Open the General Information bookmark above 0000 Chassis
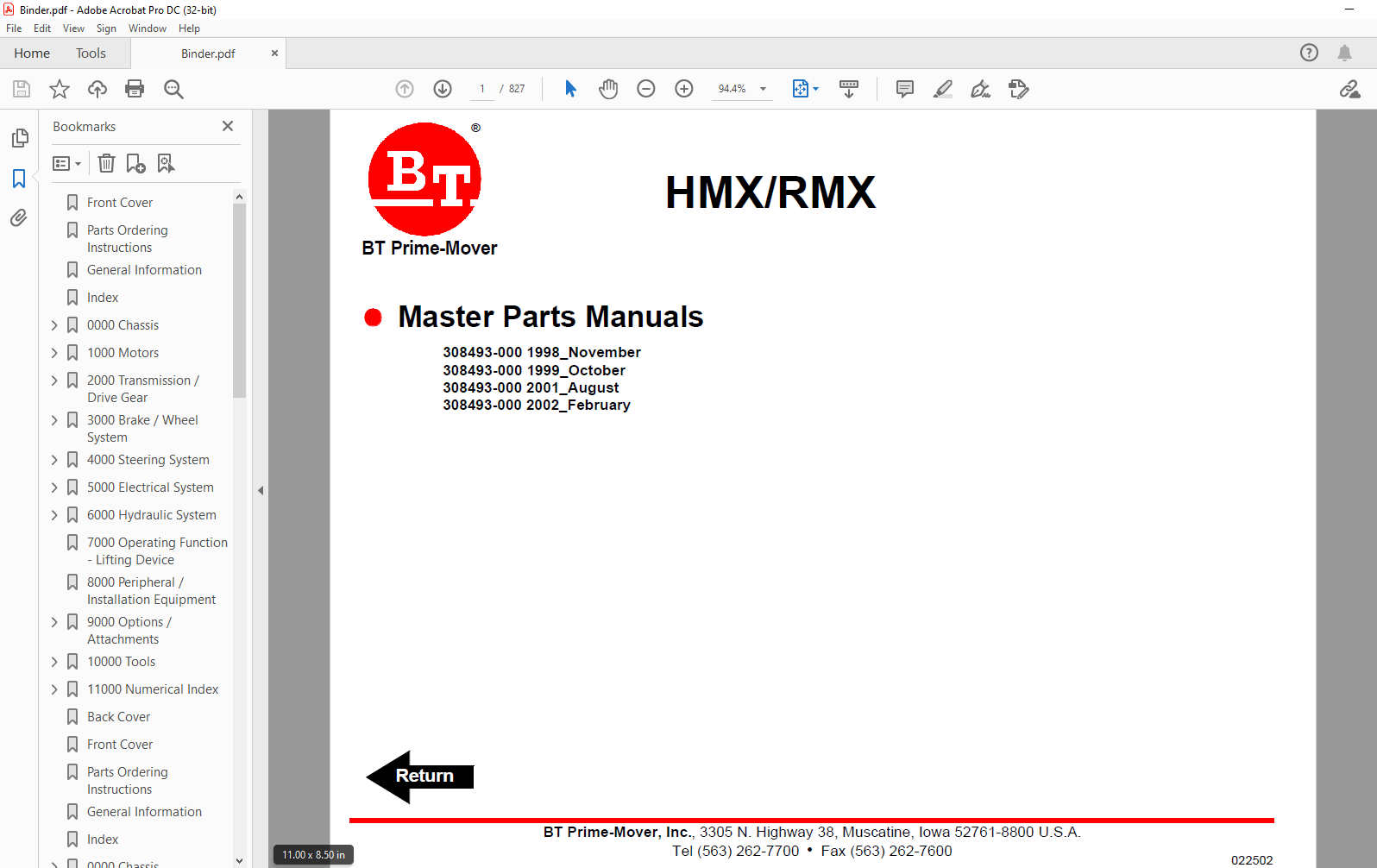 pyautogui.click(x=144, y=270)
